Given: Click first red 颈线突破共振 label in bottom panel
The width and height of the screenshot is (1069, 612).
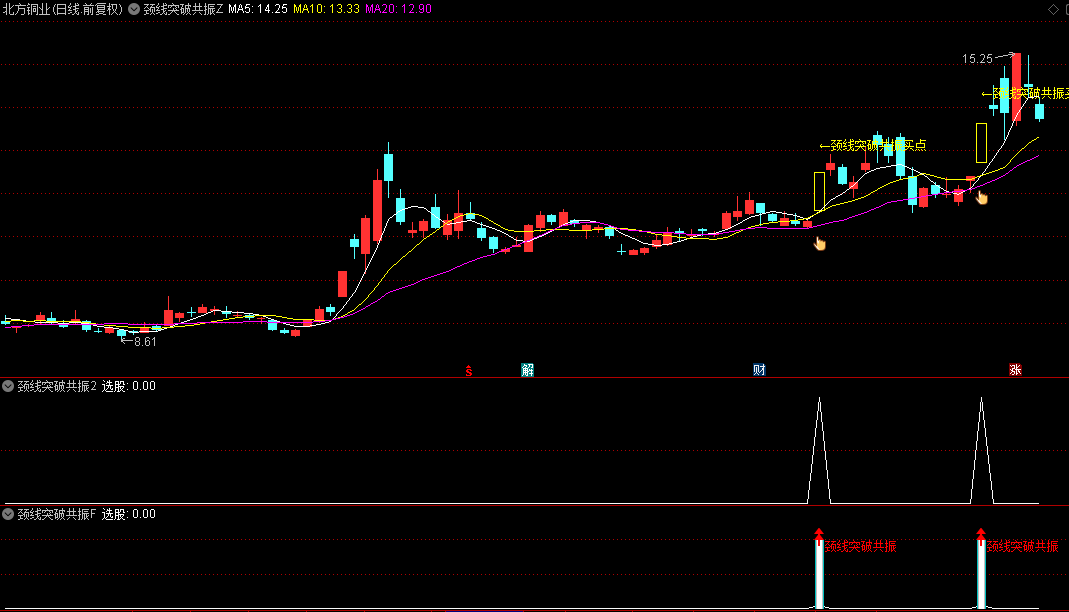Looking at the screenshot, I should pos(861,547).
